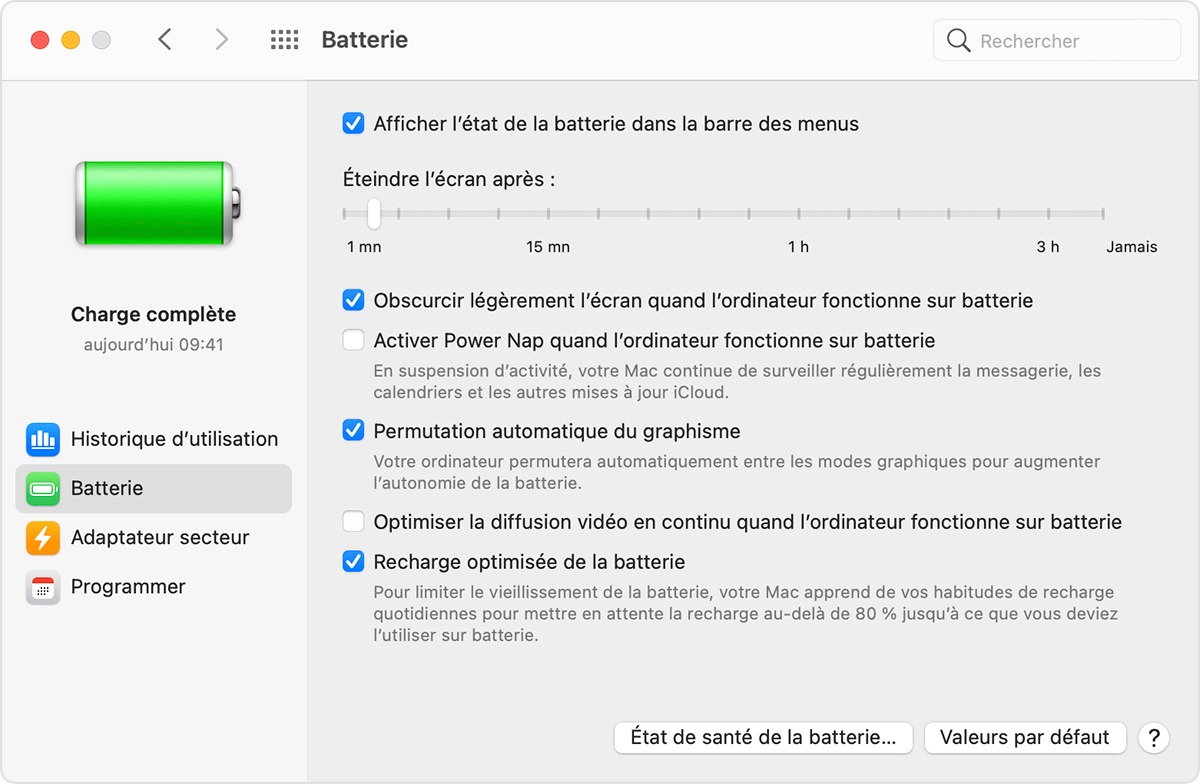The height and width of the screenshot is (784, 1200).
Task: Enable Power Nap on battery checkbox
Action: tap(353, 341)
